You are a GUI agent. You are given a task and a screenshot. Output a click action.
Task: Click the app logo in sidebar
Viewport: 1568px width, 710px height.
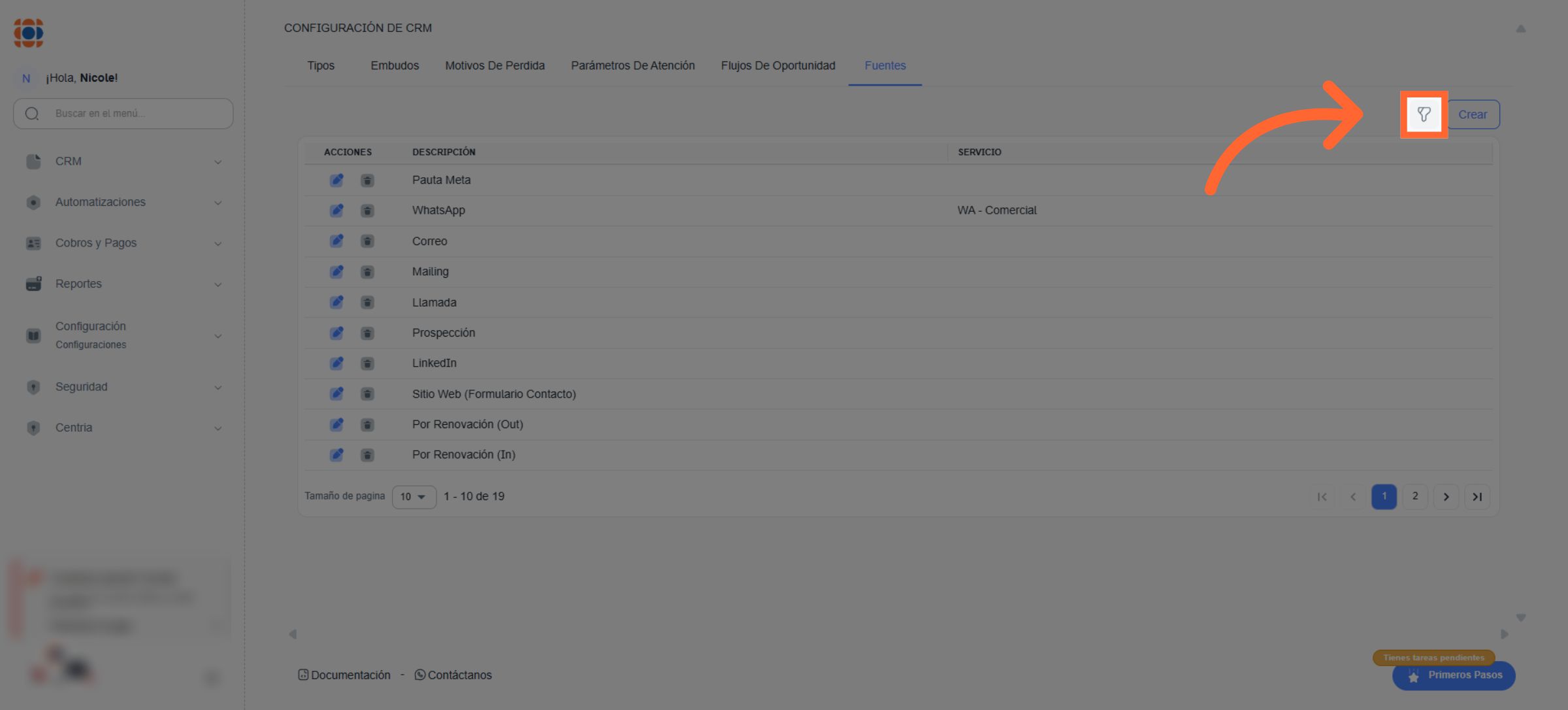pyautogui.click(x=29, y=33)
